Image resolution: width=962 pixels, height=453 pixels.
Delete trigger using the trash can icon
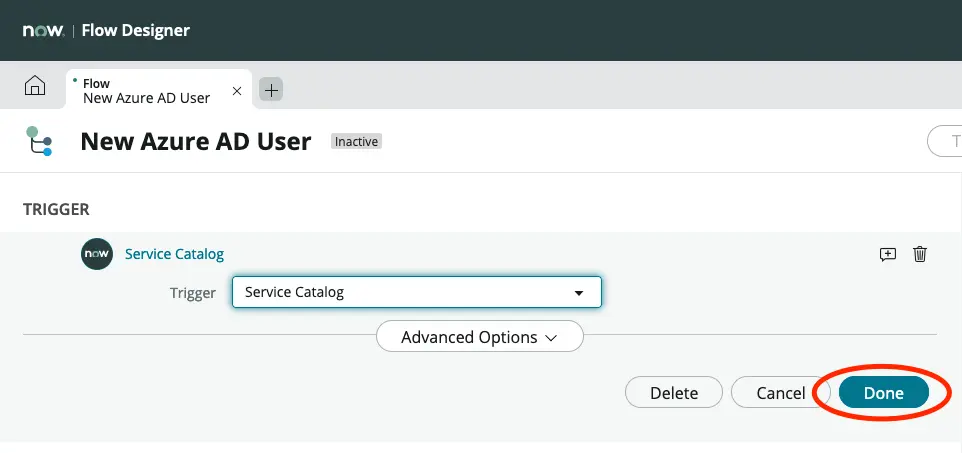point(920,254)
